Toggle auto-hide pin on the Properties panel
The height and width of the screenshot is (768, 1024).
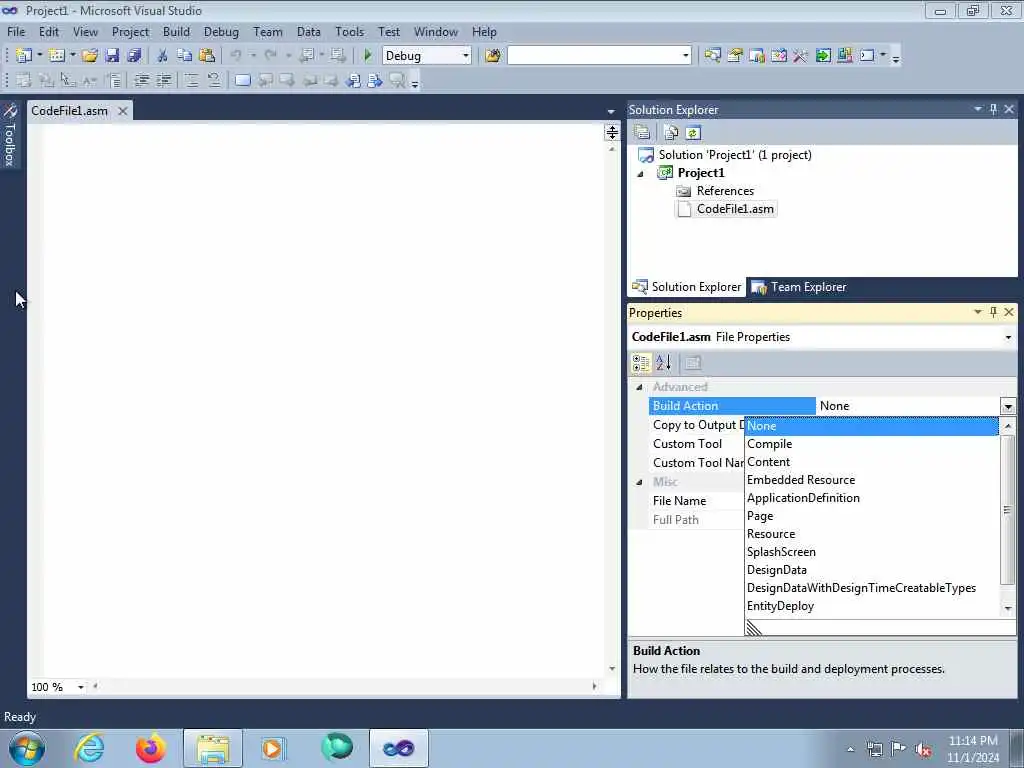pyautogui.click(x=993, y=312)
